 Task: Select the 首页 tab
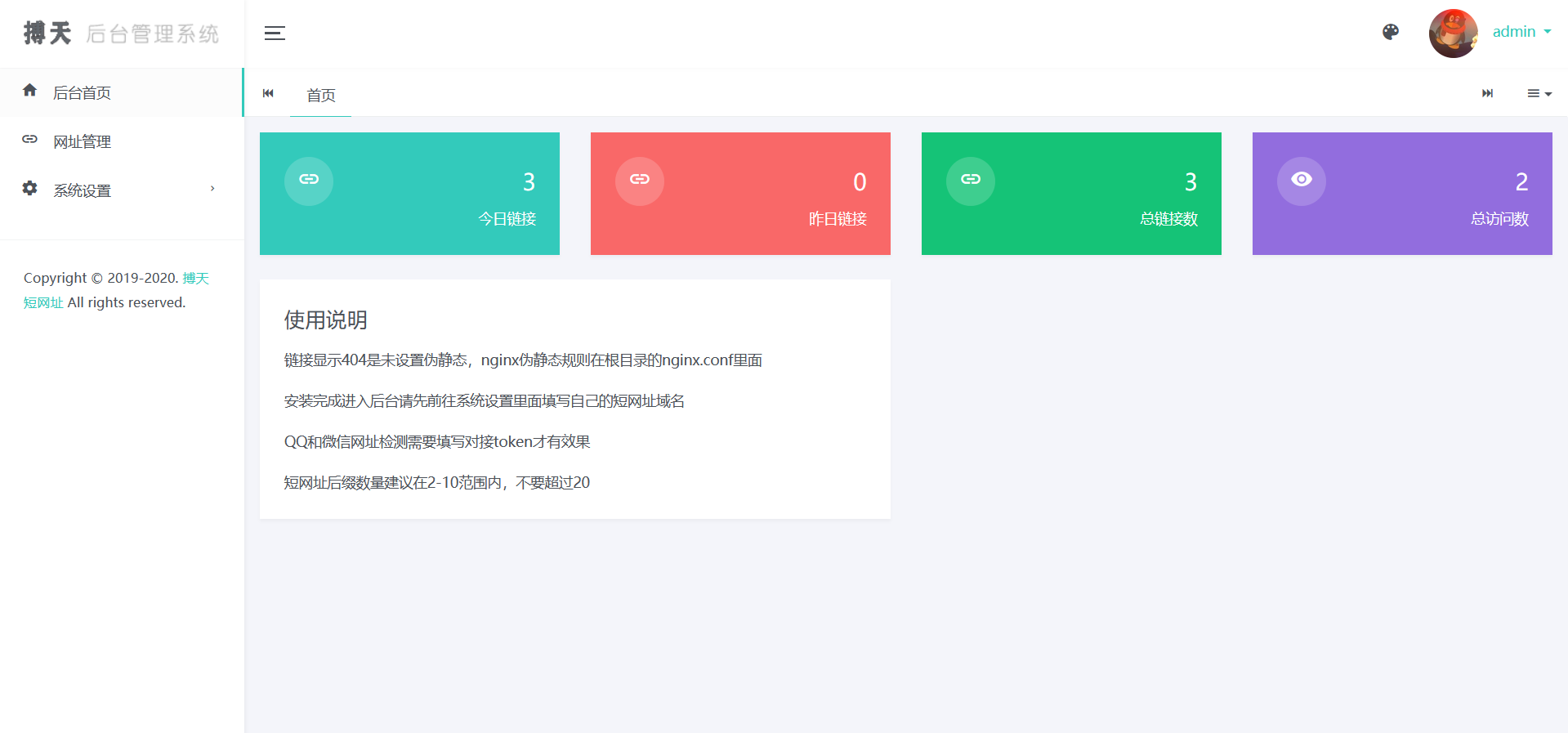[x=320, y=95]
